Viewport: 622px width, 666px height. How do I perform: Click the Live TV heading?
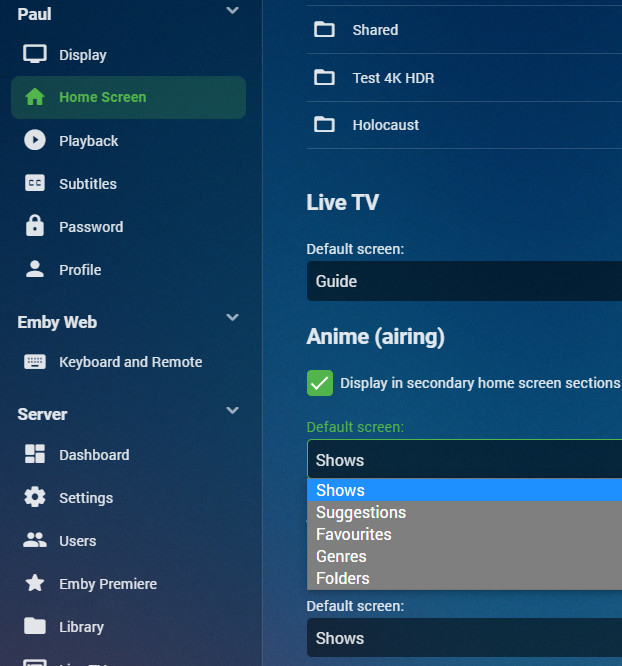(x=342, y=202)
